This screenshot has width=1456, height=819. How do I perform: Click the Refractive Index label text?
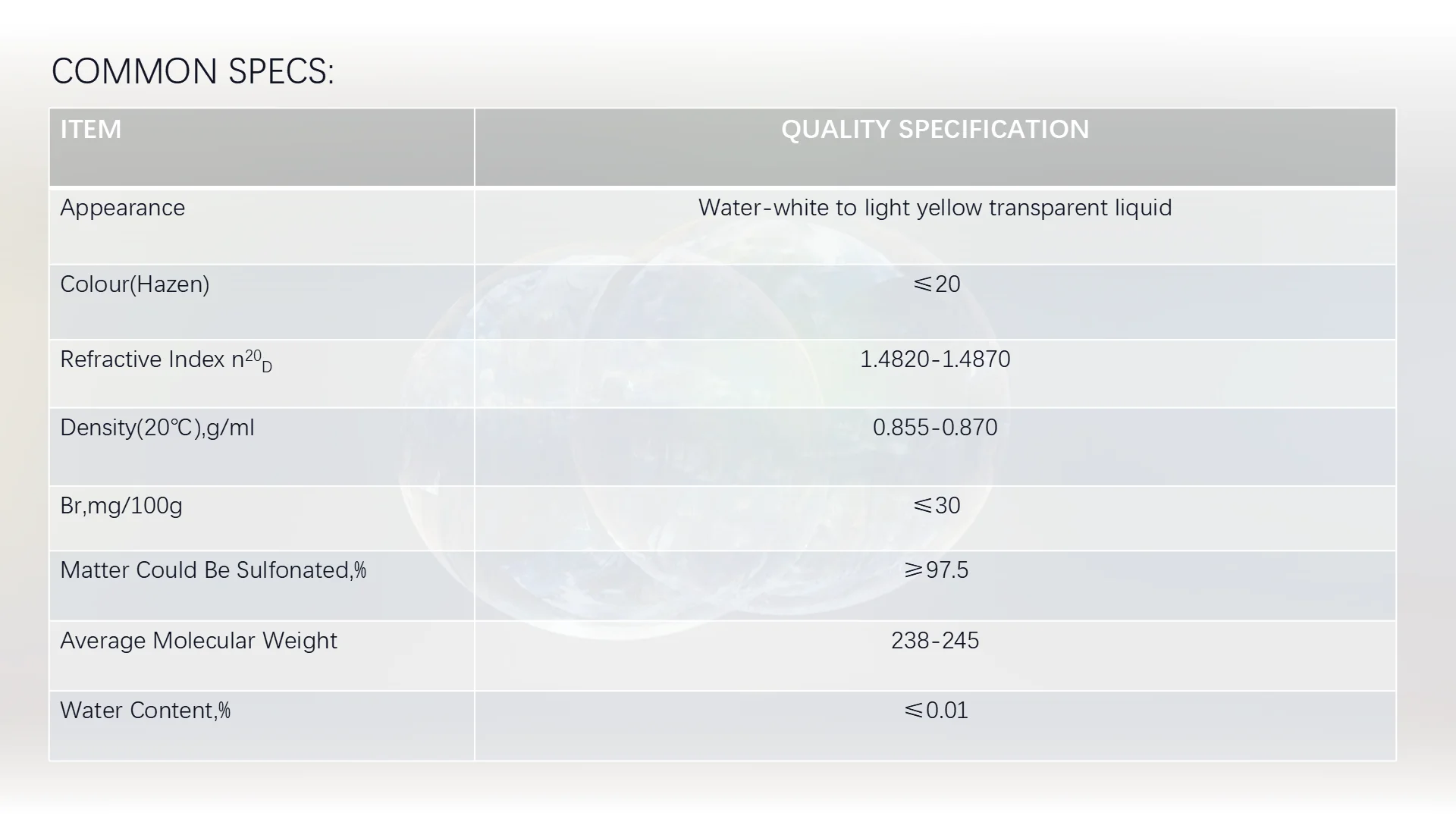tap(144, 359)
